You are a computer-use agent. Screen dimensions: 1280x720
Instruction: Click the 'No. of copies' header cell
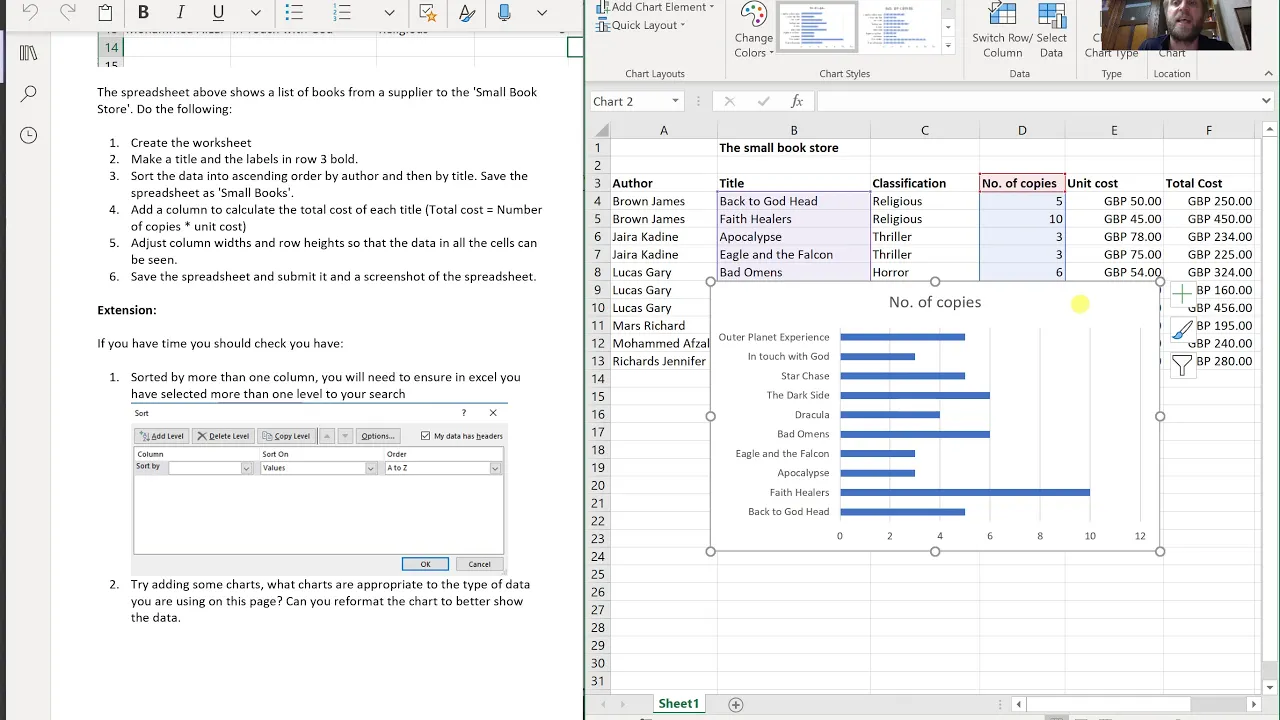click(x=1022, y=183)
